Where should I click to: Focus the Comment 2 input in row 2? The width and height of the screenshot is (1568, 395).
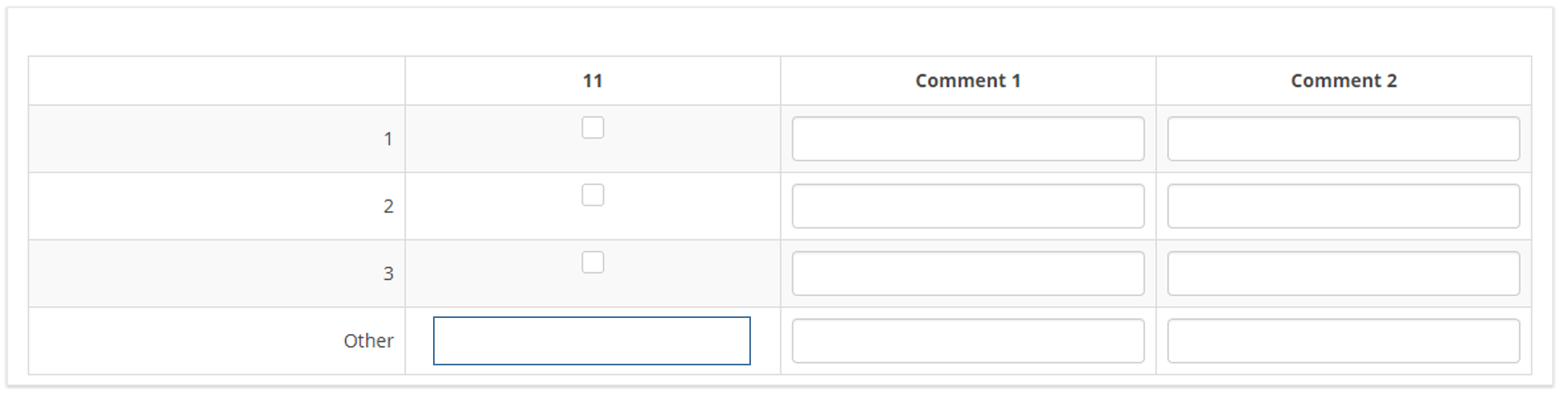[x=1343, y=206]
